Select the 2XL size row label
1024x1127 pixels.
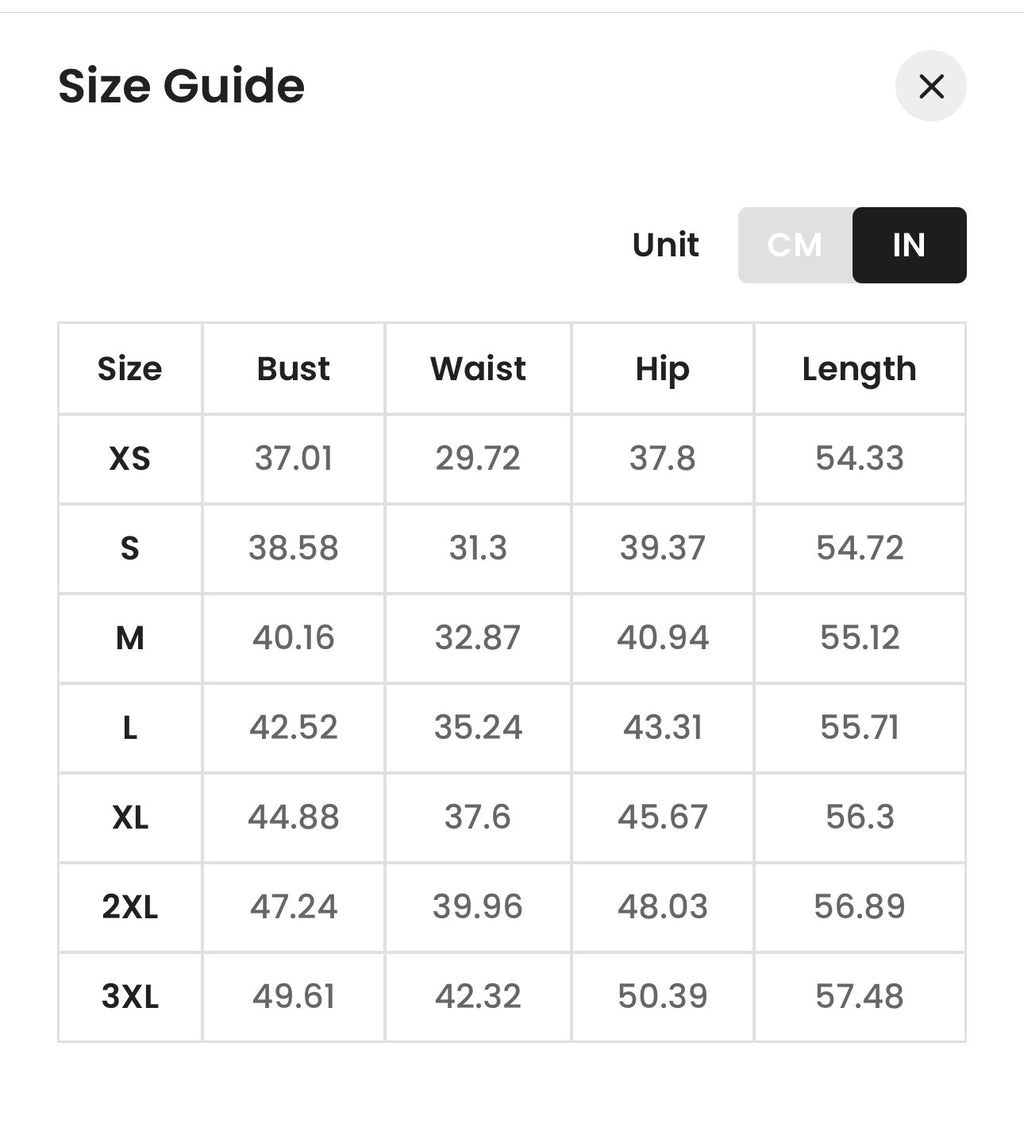coord(129,907)
